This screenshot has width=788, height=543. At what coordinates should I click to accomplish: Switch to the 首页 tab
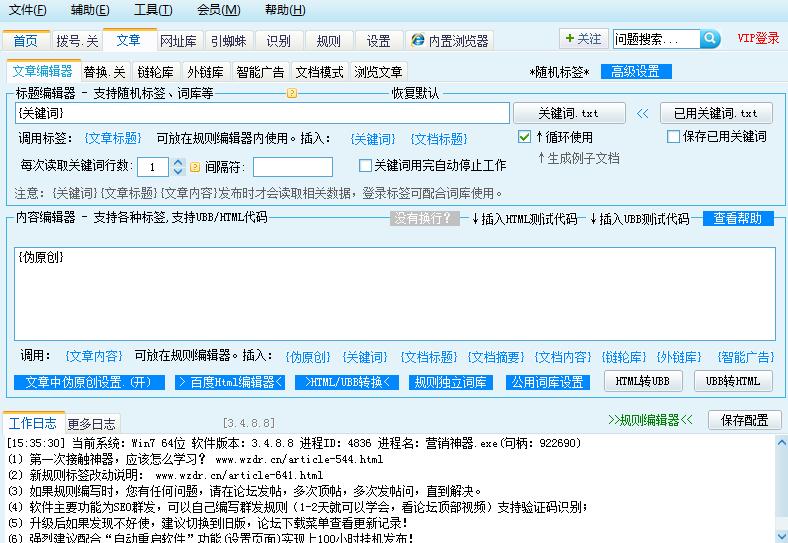coord(26,41)
